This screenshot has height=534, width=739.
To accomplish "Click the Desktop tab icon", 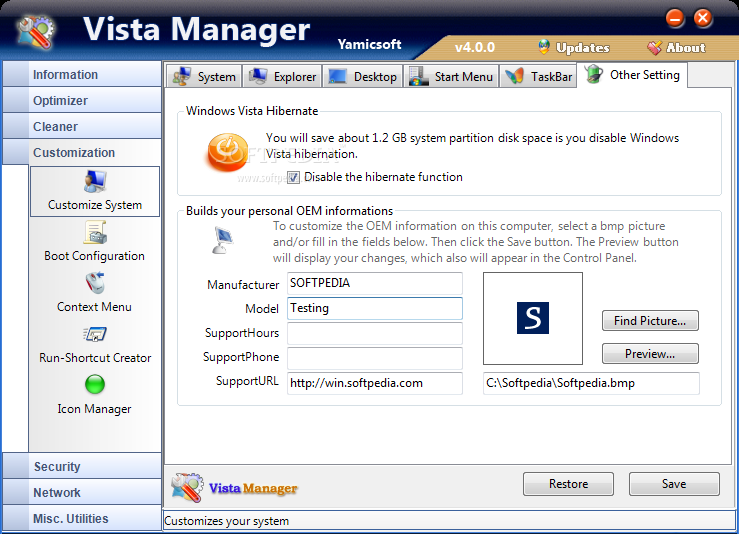I will (x=337, y=76).
